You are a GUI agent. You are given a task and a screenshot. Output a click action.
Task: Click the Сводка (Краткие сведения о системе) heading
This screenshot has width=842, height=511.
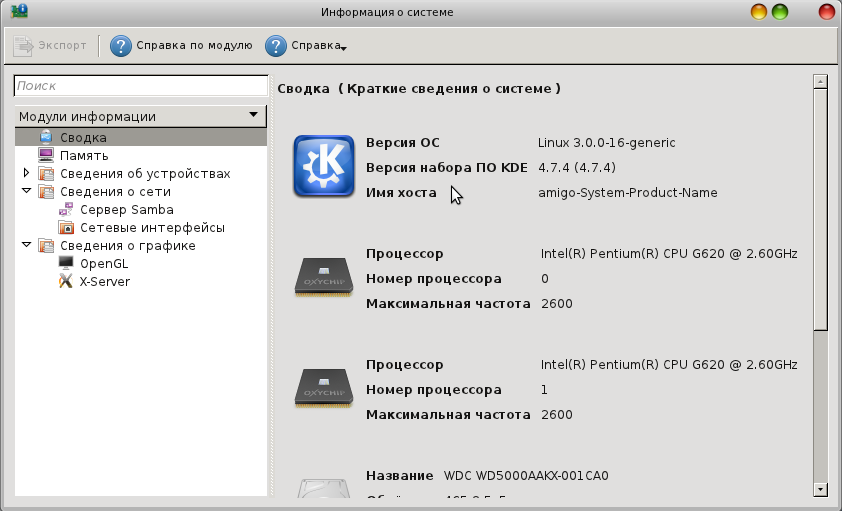pyautogui.click(x=419, y=89)
